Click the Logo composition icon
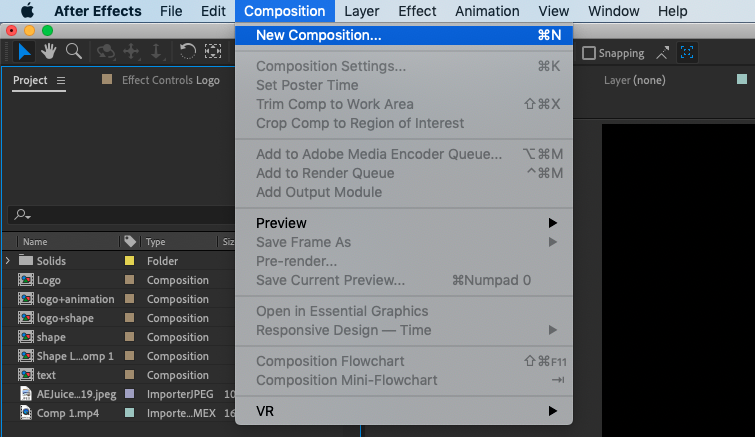The height and width of the screenshot is (437, 755). 26,280
